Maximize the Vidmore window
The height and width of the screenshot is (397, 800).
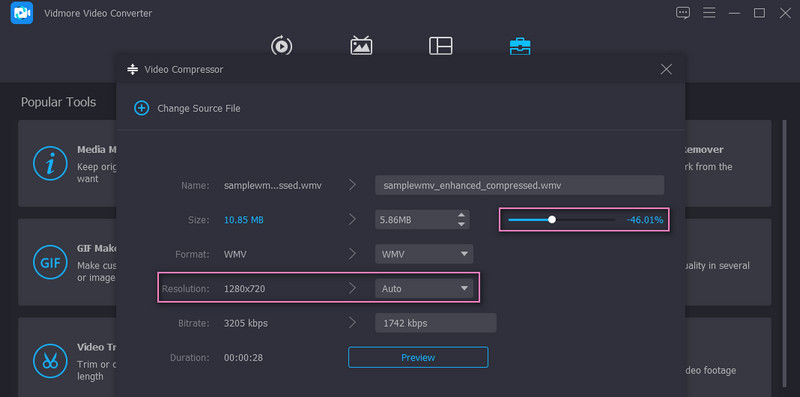pos(759,13)
